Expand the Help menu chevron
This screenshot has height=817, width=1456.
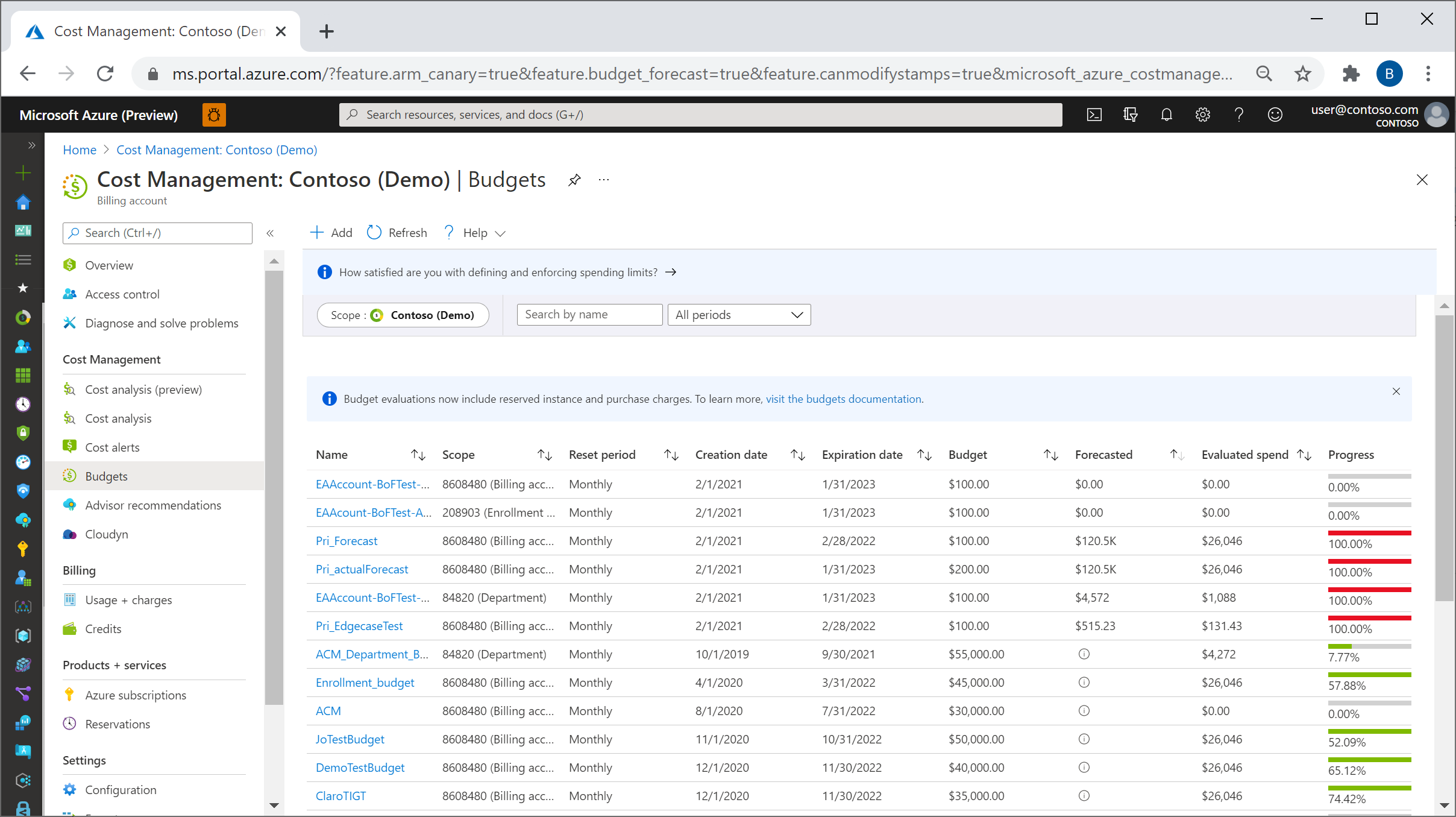pos(500,233)
